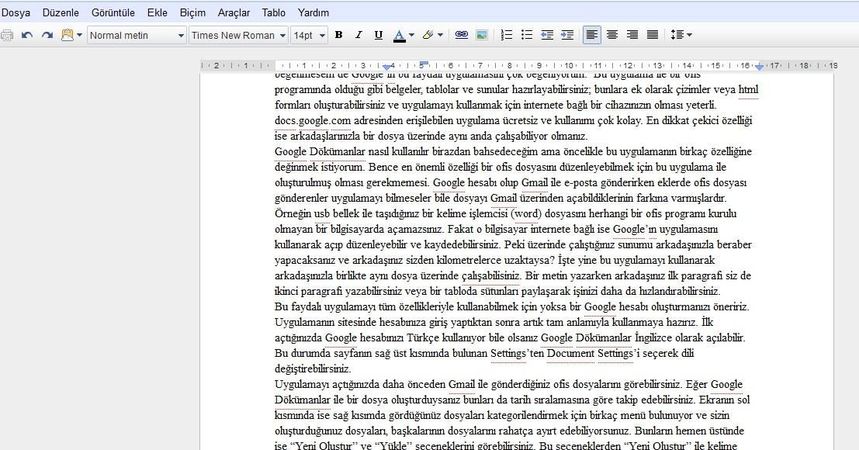This screenshot has height=450, width=859.
Task: Undo the last action
Action: pyautogui.click(x=26, y=35)
